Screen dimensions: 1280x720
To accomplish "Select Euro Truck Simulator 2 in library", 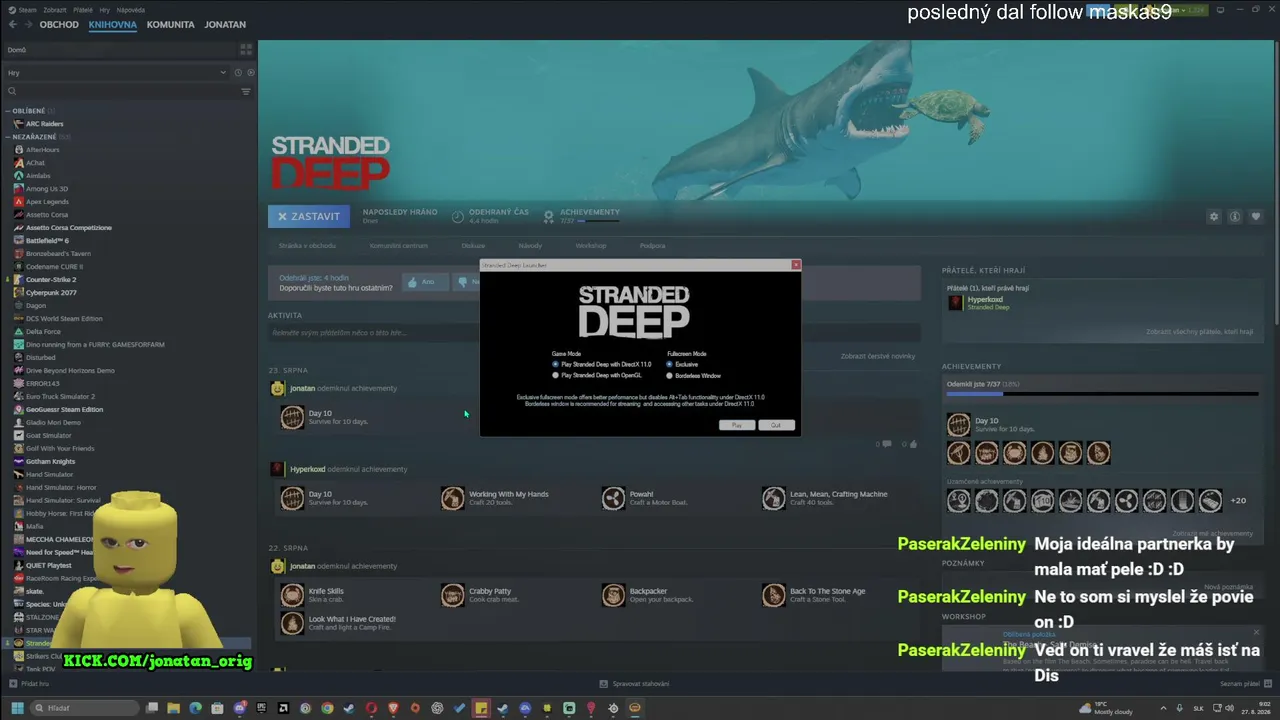I will pyautogui.click(x=60, y=397).
